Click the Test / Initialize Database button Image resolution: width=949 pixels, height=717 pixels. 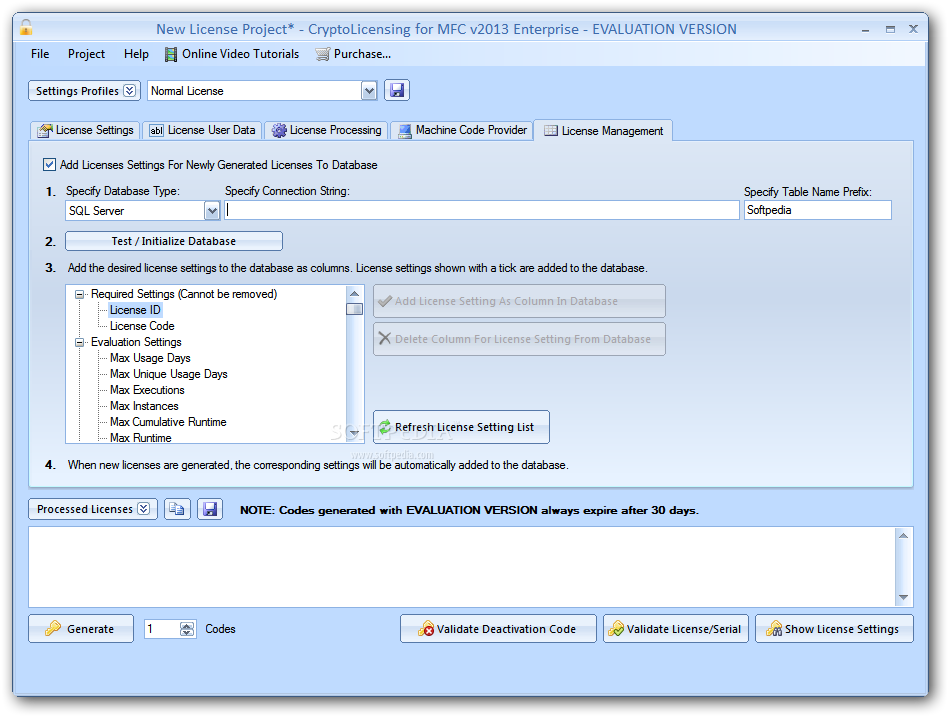coord(174,241)
